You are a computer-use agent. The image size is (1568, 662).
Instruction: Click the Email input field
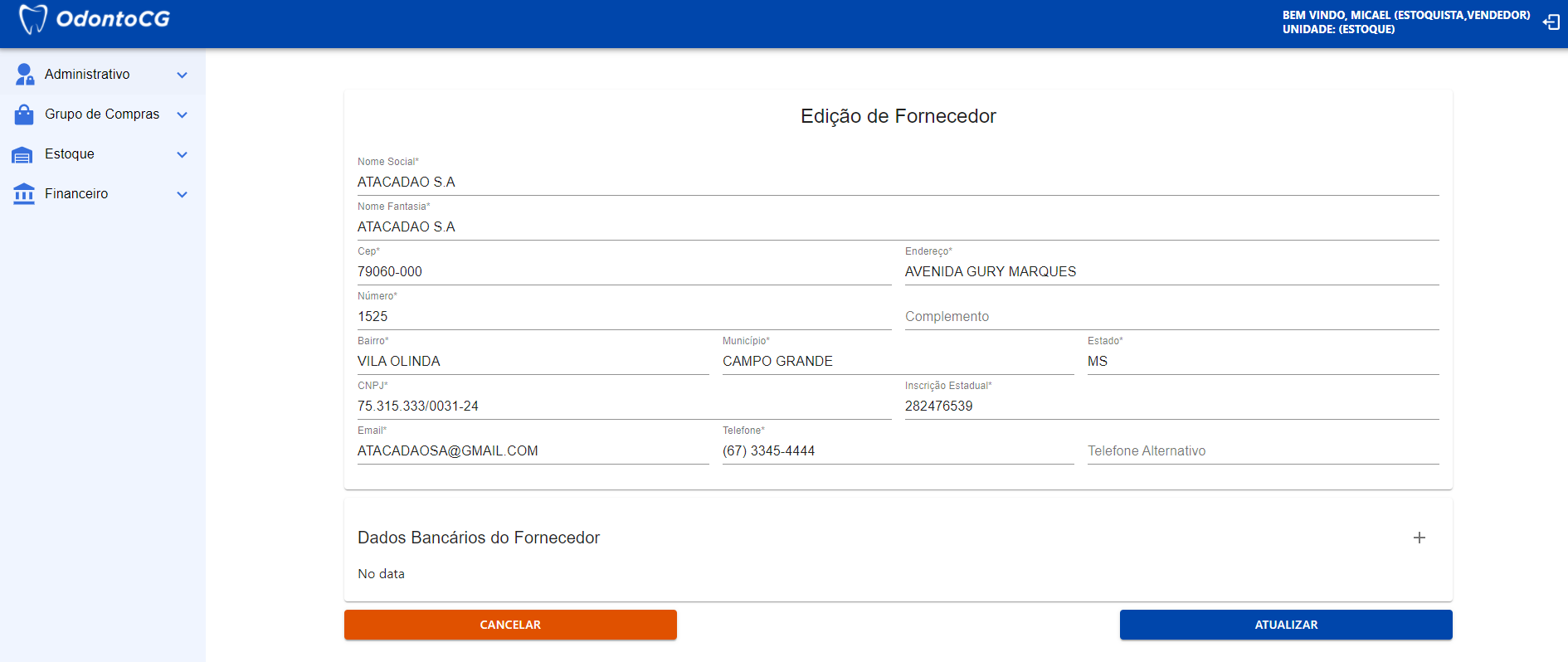pos(532,451)
